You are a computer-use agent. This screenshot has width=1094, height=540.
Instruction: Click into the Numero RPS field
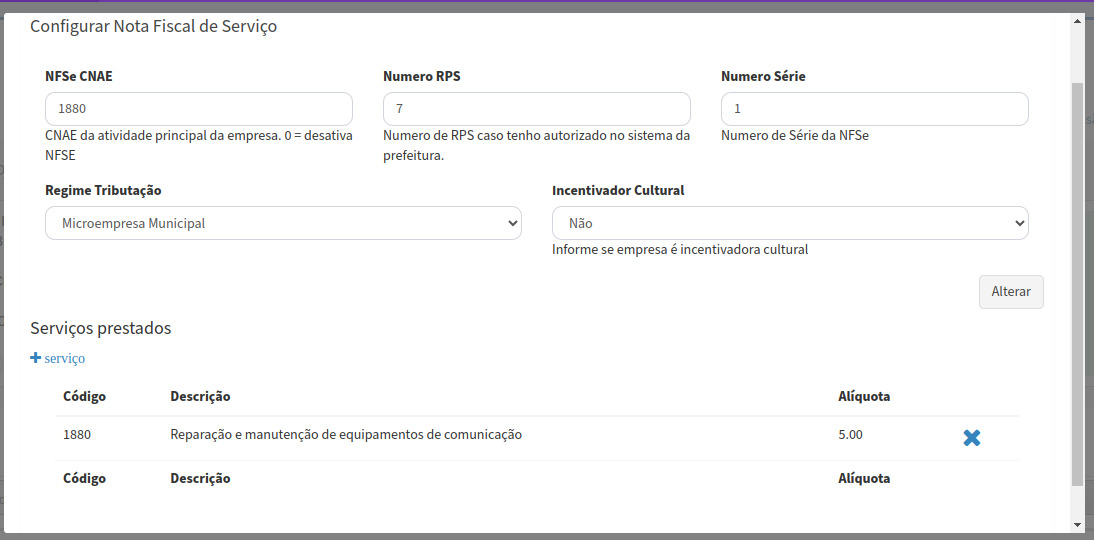536,109
